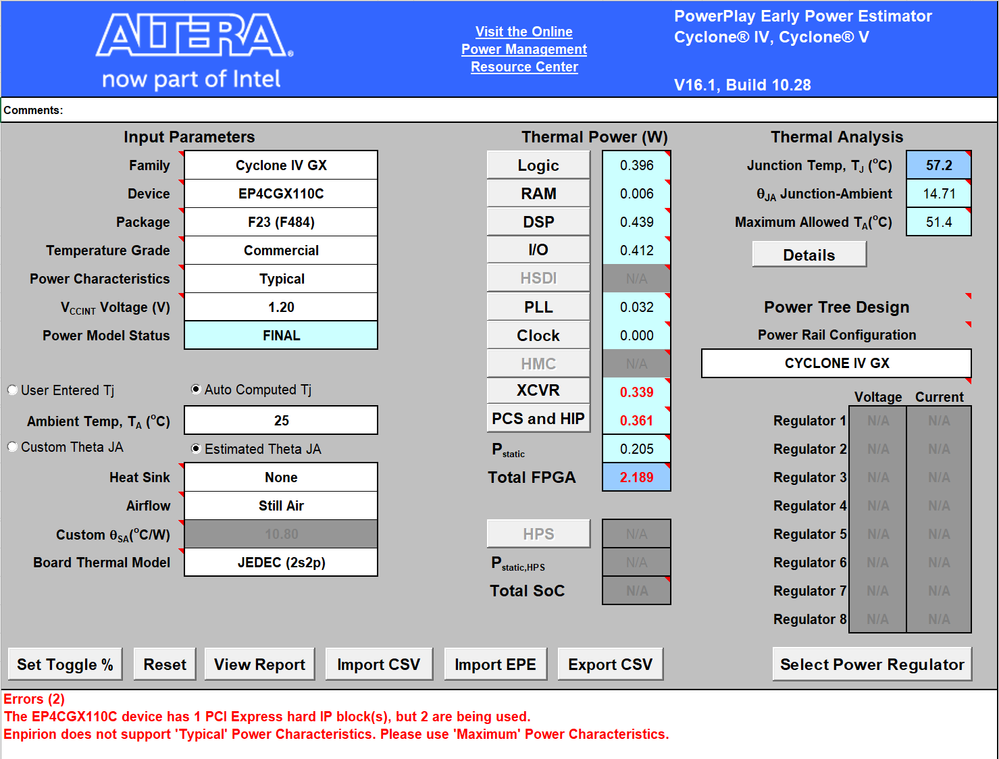The image size is (999, 759).
Task: Click the Errors (2) heading
Action: (34, 699)
